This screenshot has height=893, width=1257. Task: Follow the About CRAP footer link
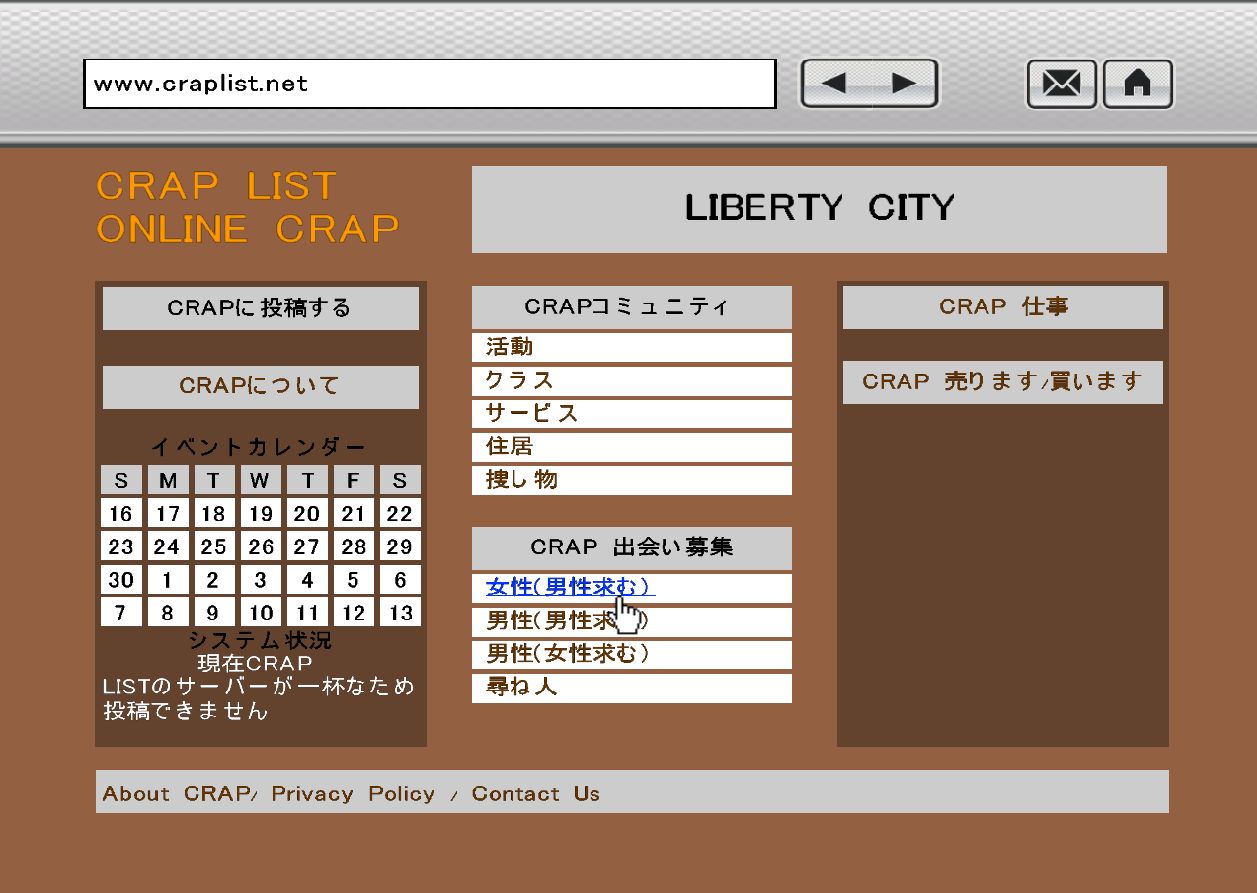coord(176,794)
